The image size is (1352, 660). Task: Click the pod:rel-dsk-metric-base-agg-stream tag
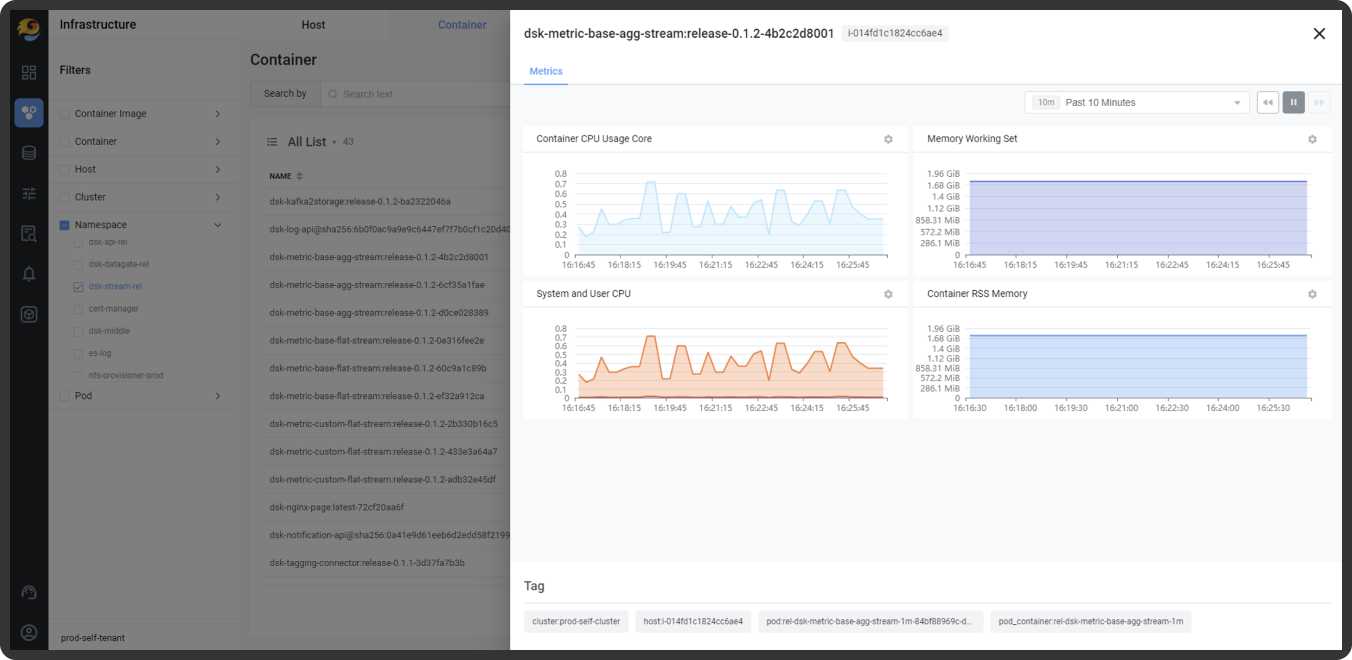[x=871, y=621]
